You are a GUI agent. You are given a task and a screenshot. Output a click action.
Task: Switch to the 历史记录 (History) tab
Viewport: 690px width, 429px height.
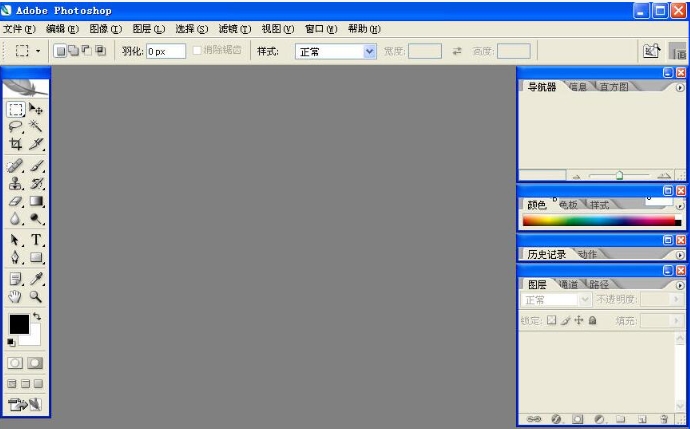pyautogui.click(x=546, y=254)
